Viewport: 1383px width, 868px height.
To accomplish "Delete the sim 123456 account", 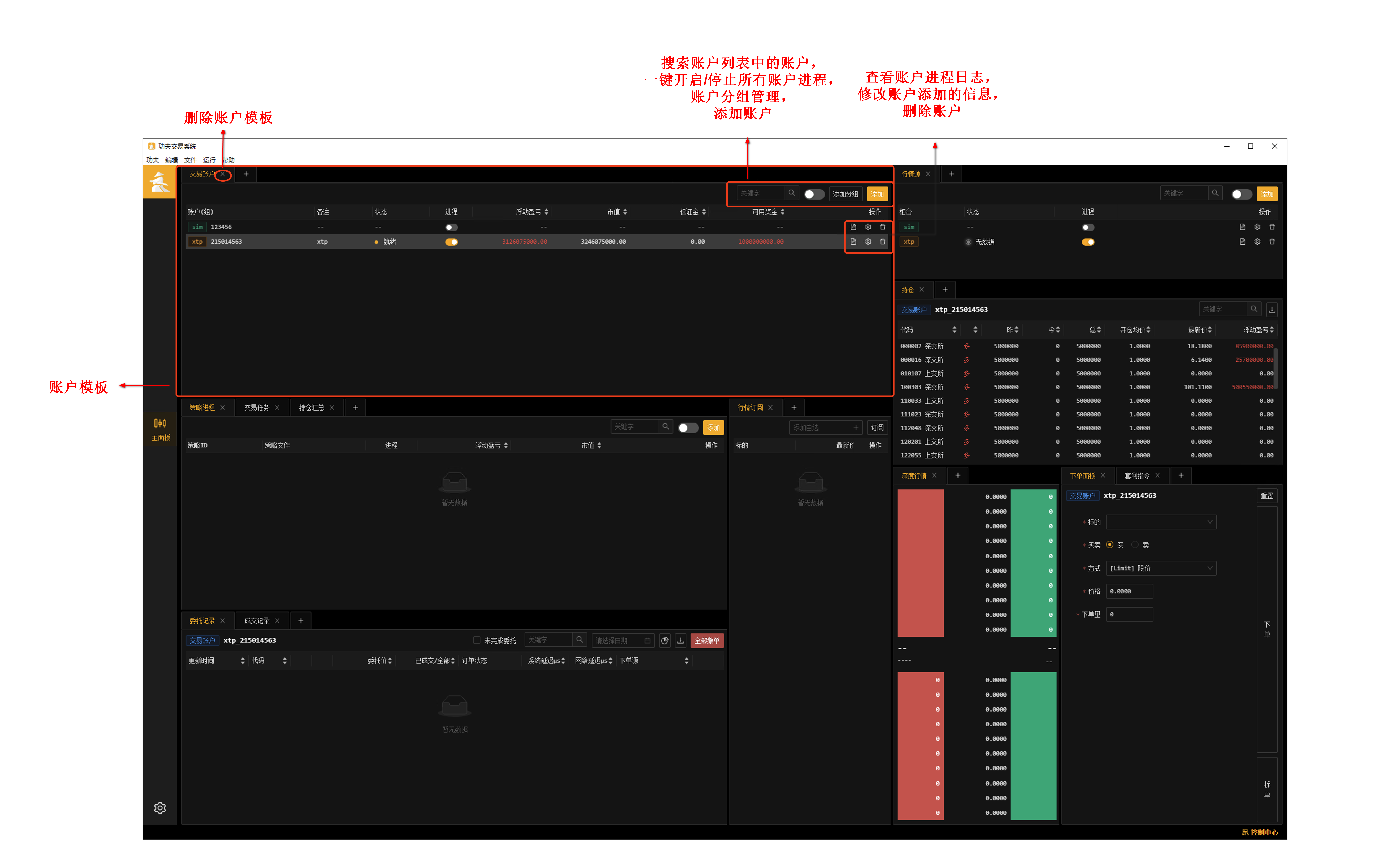I will tap(883, 227).
